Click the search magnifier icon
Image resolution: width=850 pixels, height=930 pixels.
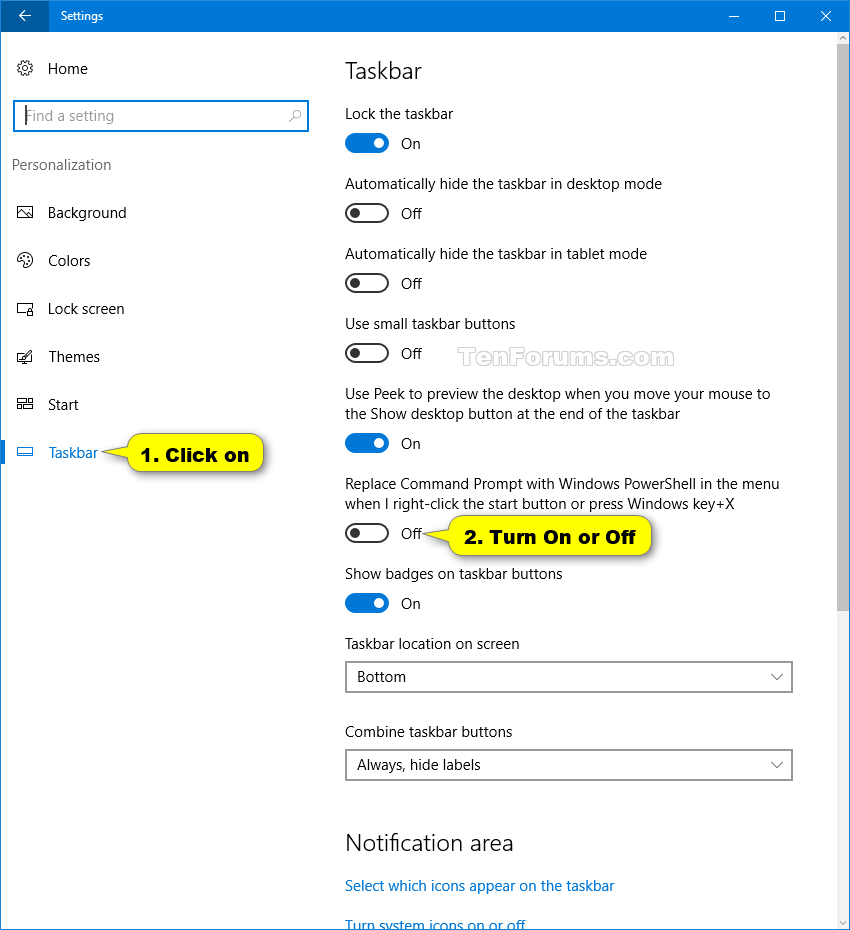pos(295,116)
